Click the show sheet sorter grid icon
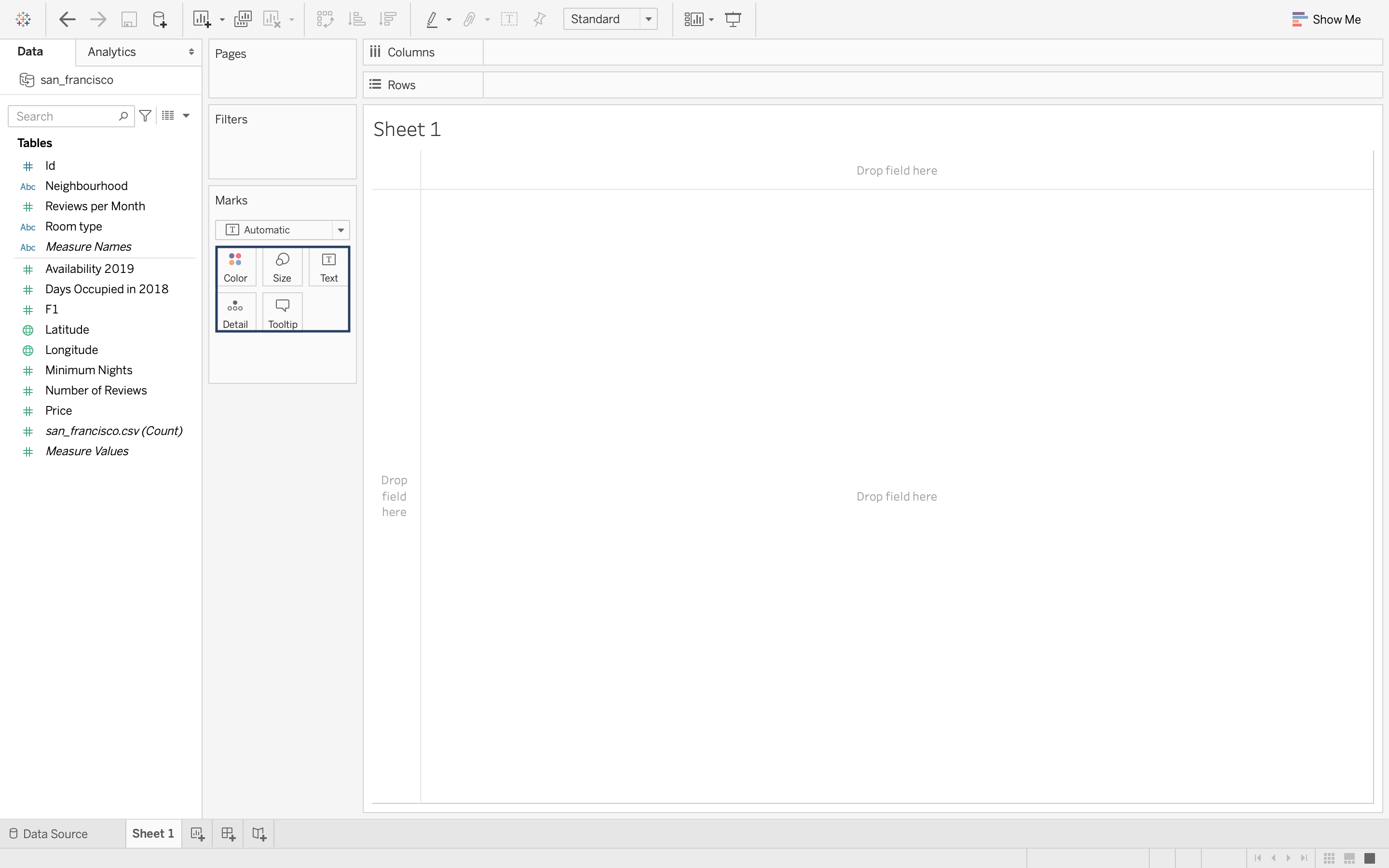The image size is (1389, 868). click(1329, 858)
